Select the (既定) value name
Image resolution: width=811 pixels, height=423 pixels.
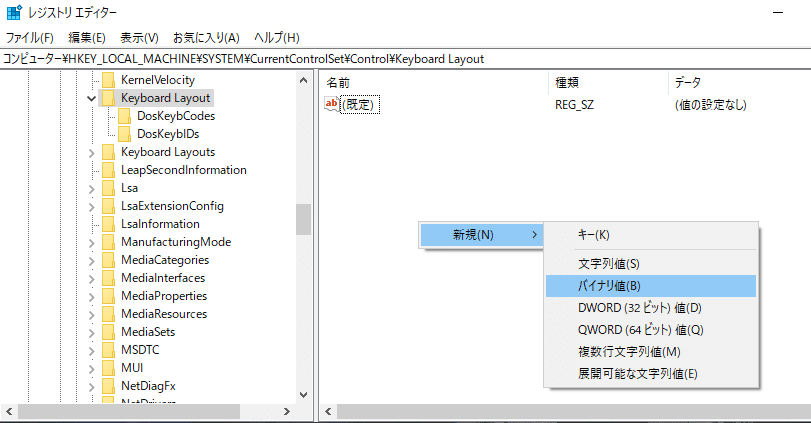tap(360, 104)
